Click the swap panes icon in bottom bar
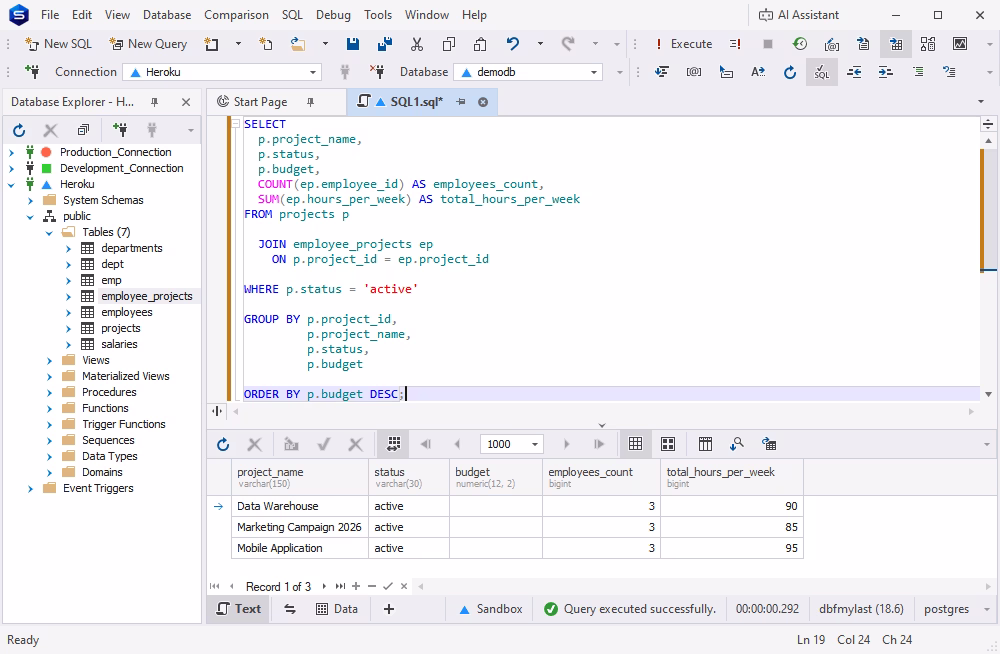The height and width of the screenshot is (654, 1000). [x=290, y=609]
